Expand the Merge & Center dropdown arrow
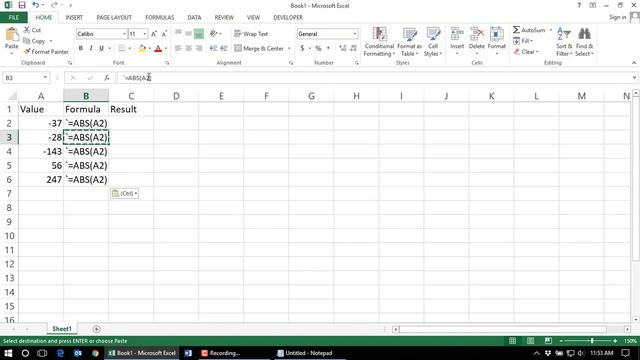 [x=289, y=49]
